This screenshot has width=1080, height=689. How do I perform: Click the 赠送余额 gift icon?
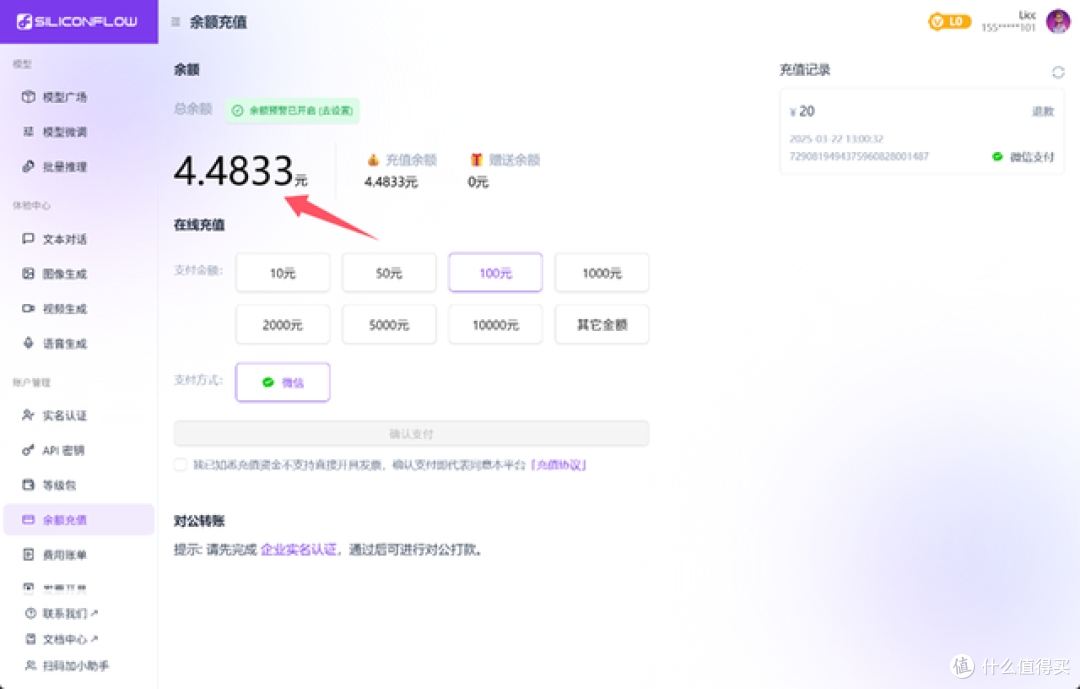(476, 160)
